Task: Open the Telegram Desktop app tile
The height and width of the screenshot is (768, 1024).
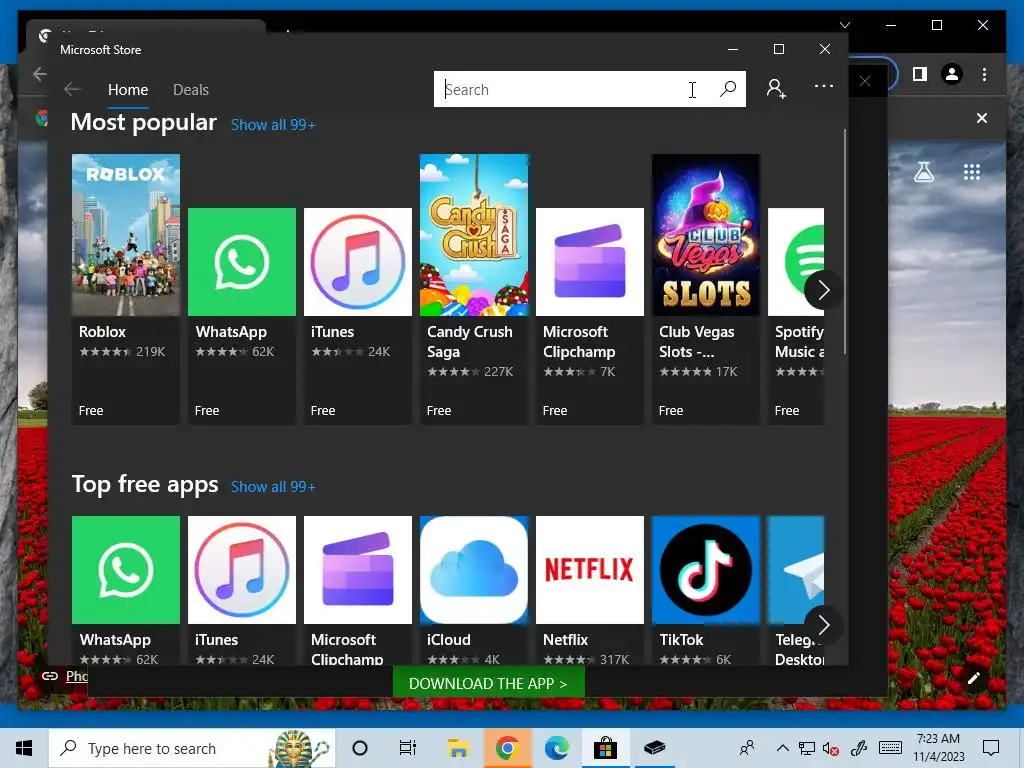Action: pyautogui.click(x=796, y=590)
